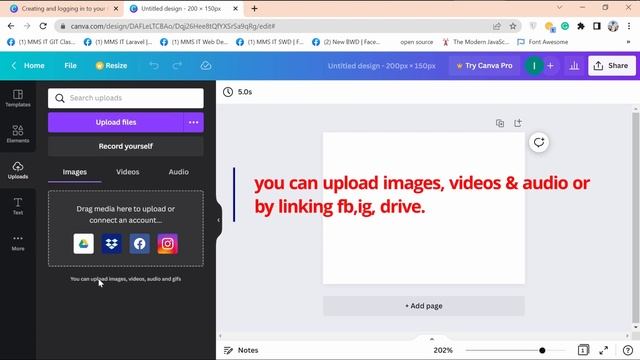Open browser extensions puzzle icon
The image size is (640, 360).
pyautogui.click(x=580, y=26)
